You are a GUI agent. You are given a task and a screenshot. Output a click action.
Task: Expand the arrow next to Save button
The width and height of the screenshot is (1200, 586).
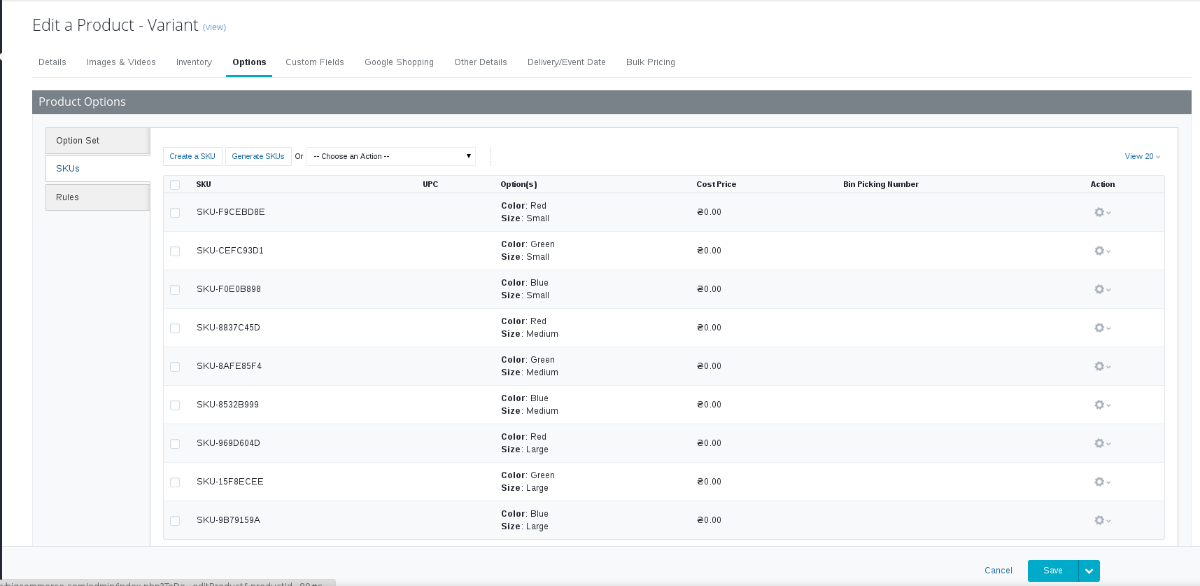click(x=1090, y=570)
